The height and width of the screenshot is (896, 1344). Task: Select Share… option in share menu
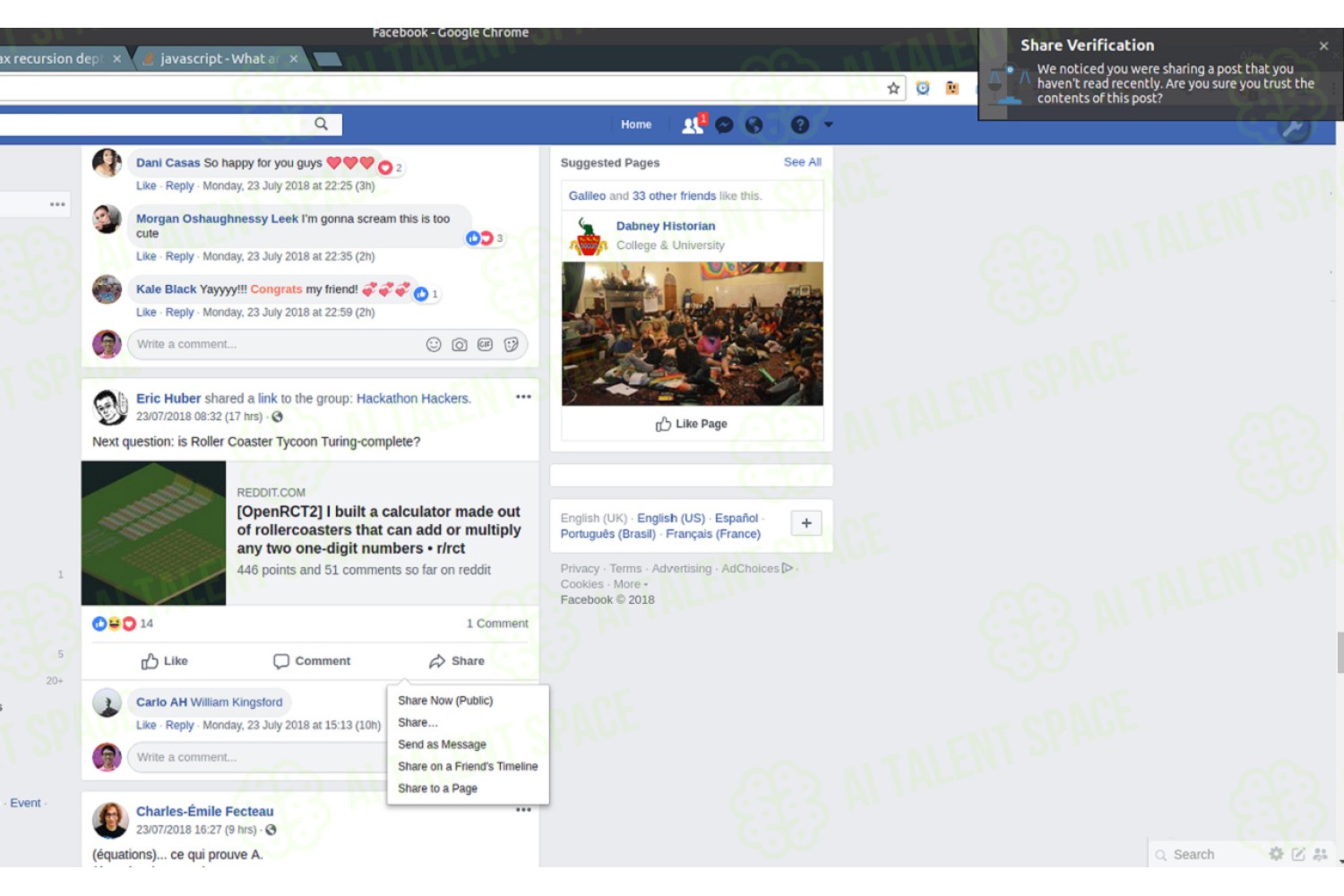point(418,722)
